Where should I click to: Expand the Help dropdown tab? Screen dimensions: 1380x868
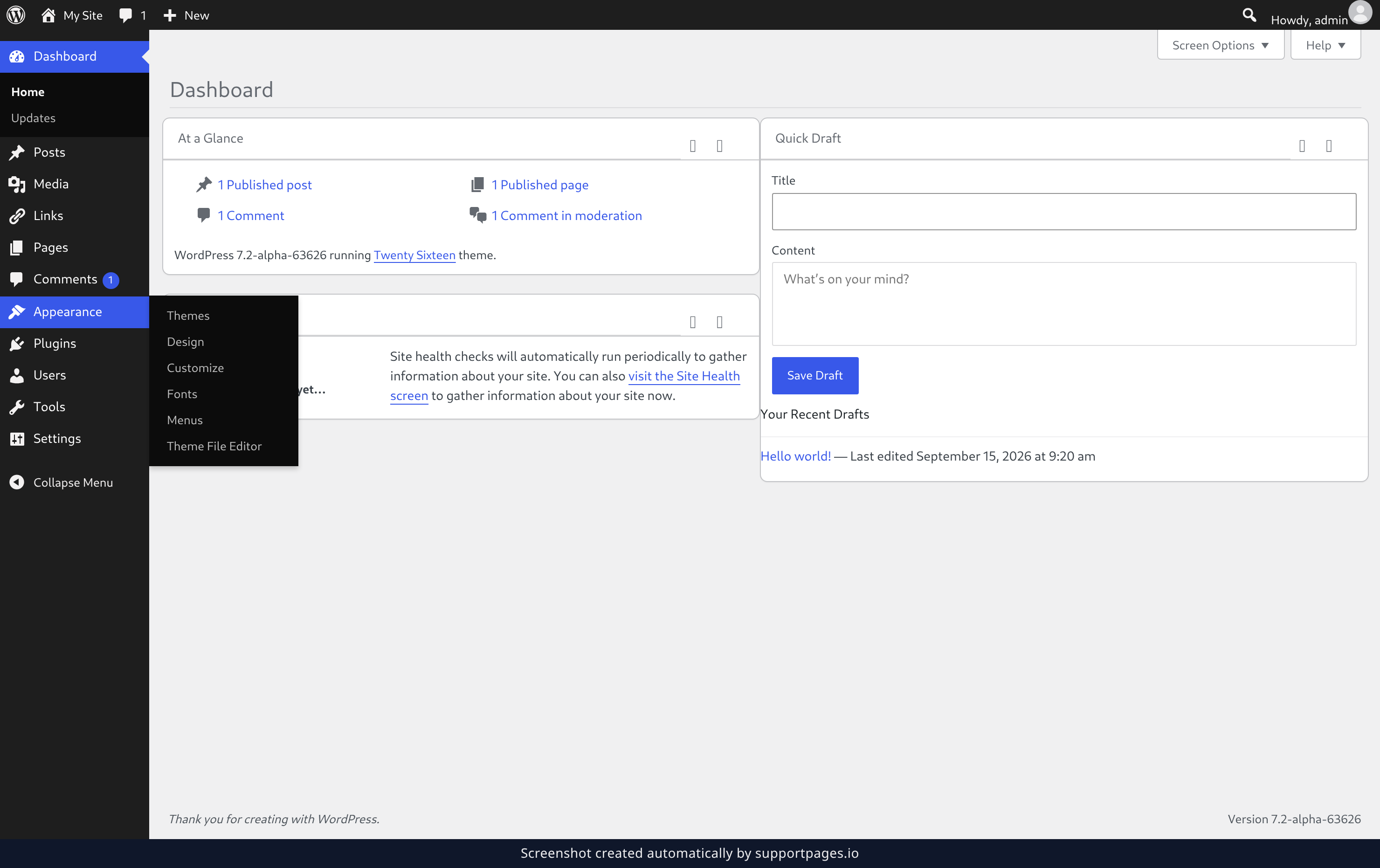(1325, 45)
